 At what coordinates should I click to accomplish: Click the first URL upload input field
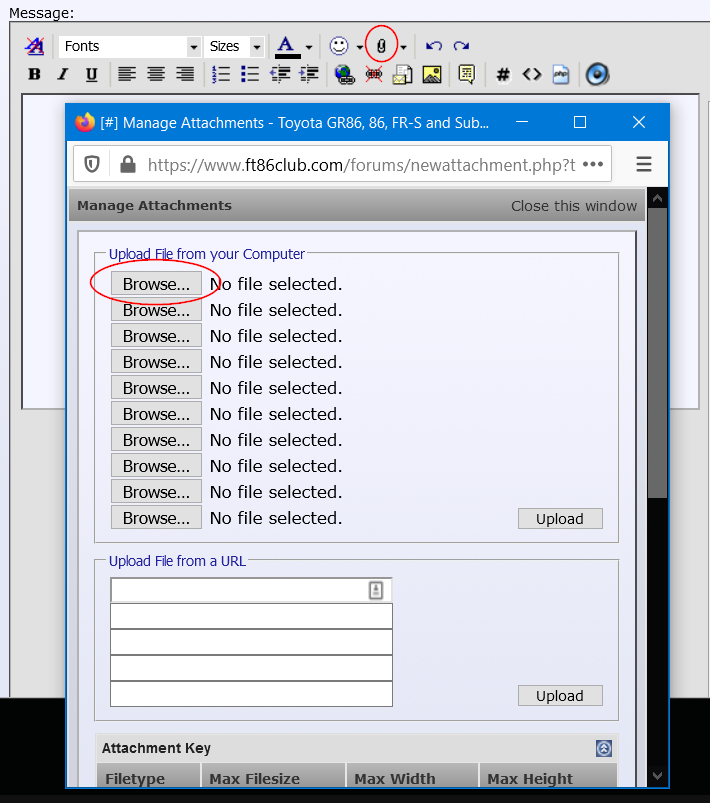pyautogui.click(x=240, y=590)
